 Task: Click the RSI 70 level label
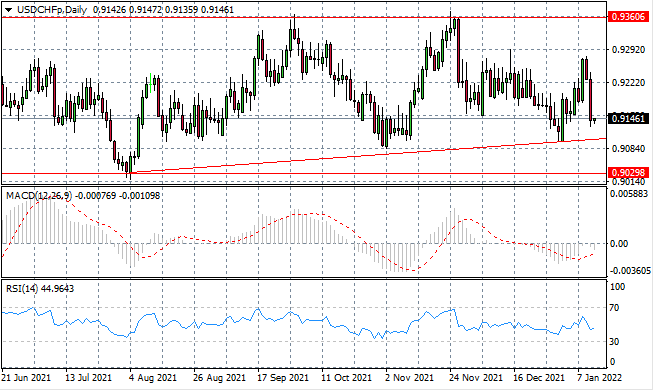614,308
